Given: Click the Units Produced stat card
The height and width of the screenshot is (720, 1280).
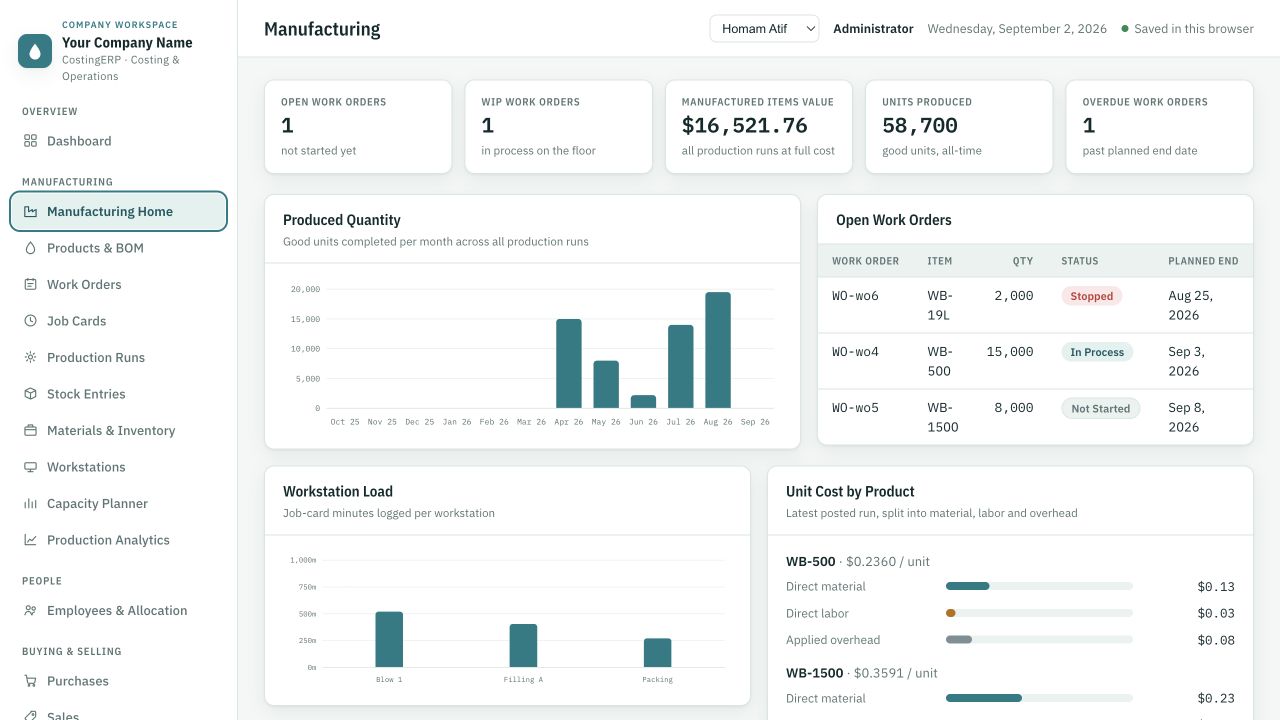Looking at the screenshot, I should [958, 127].
